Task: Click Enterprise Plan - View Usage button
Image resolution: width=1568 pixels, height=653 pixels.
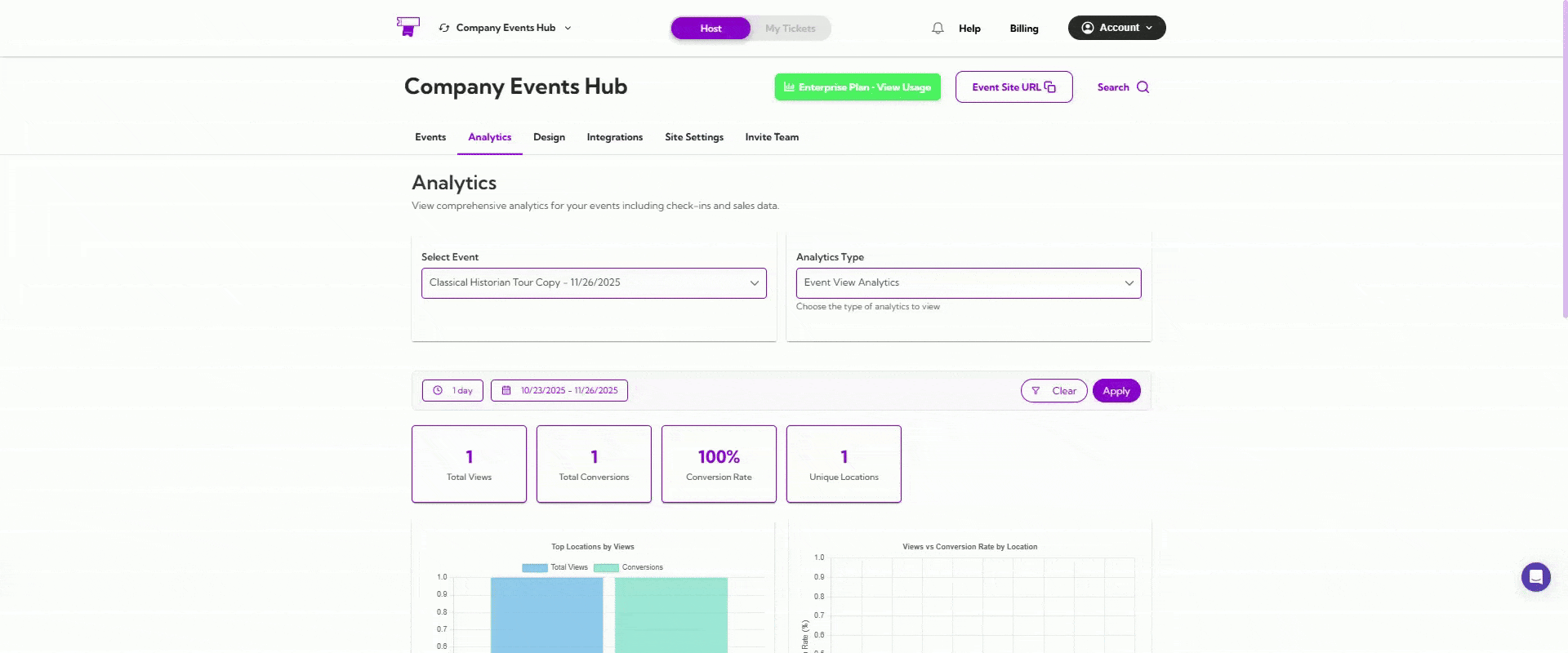Action: [x=857, y=87]
